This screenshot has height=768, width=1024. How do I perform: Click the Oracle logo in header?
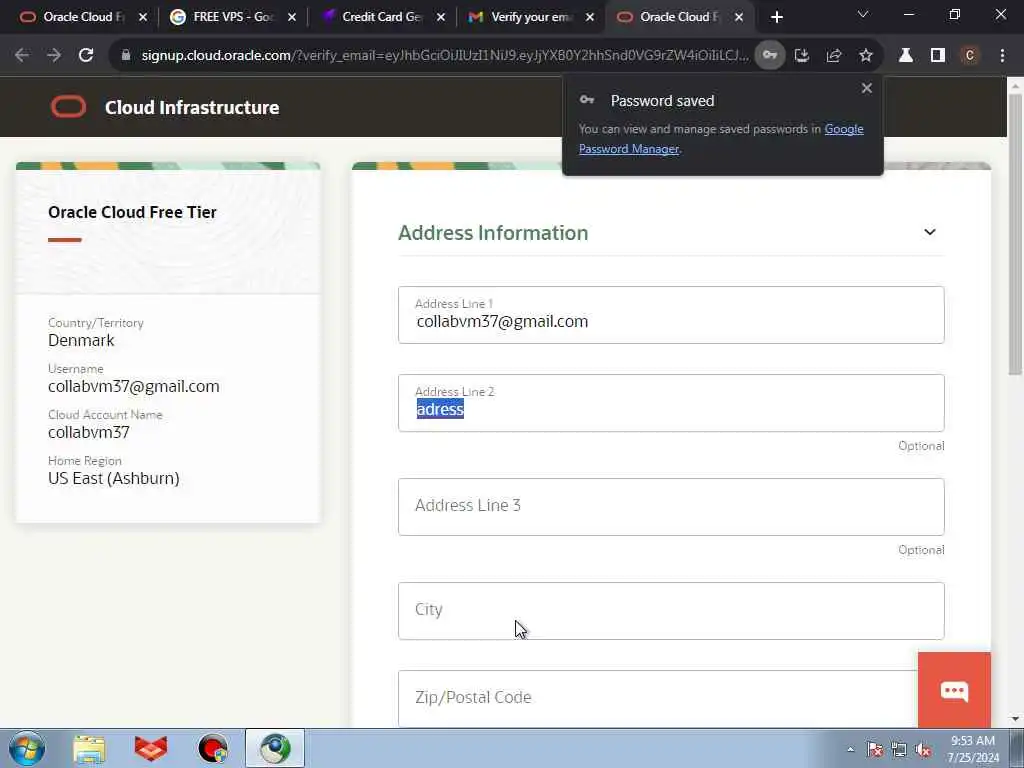[69, 106]
